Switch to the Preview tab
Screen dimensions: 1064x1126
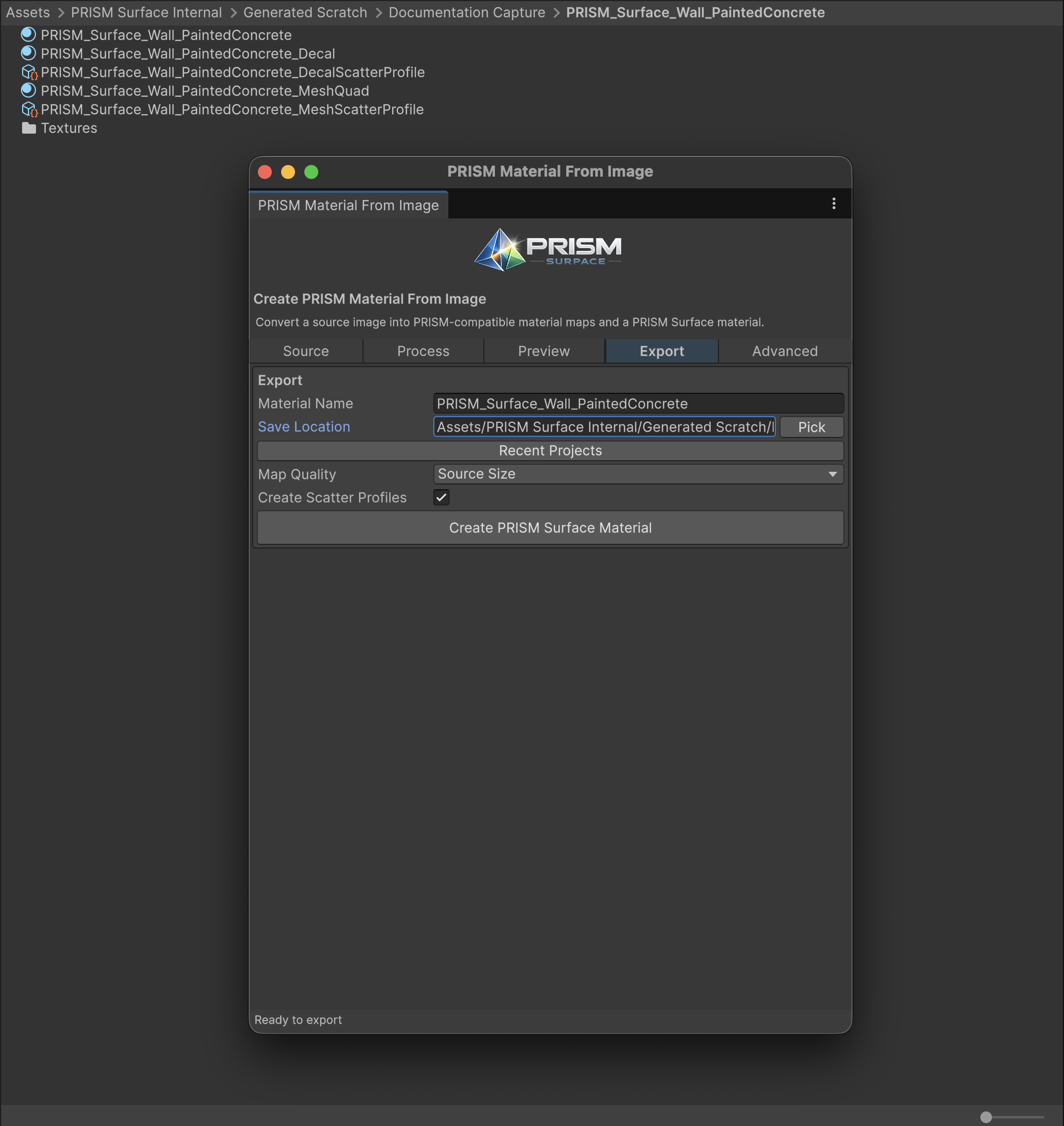click(544, 351)
